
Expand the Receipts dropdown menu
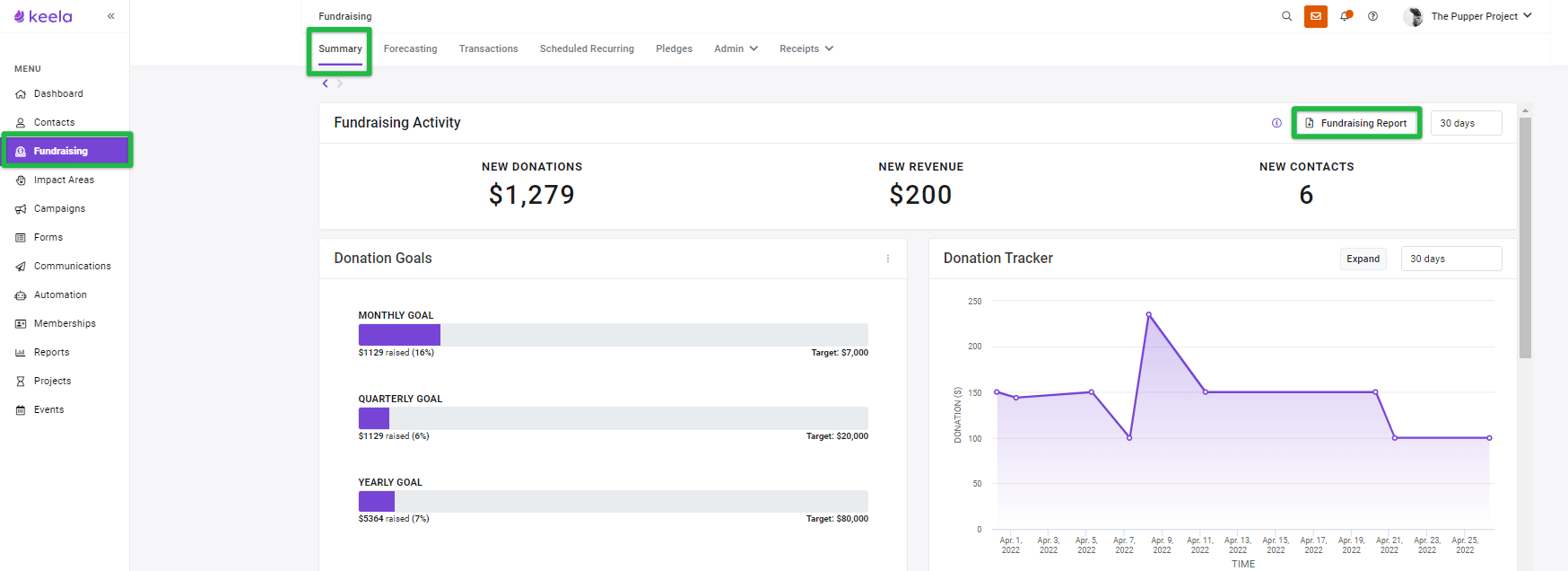point(806,48)
